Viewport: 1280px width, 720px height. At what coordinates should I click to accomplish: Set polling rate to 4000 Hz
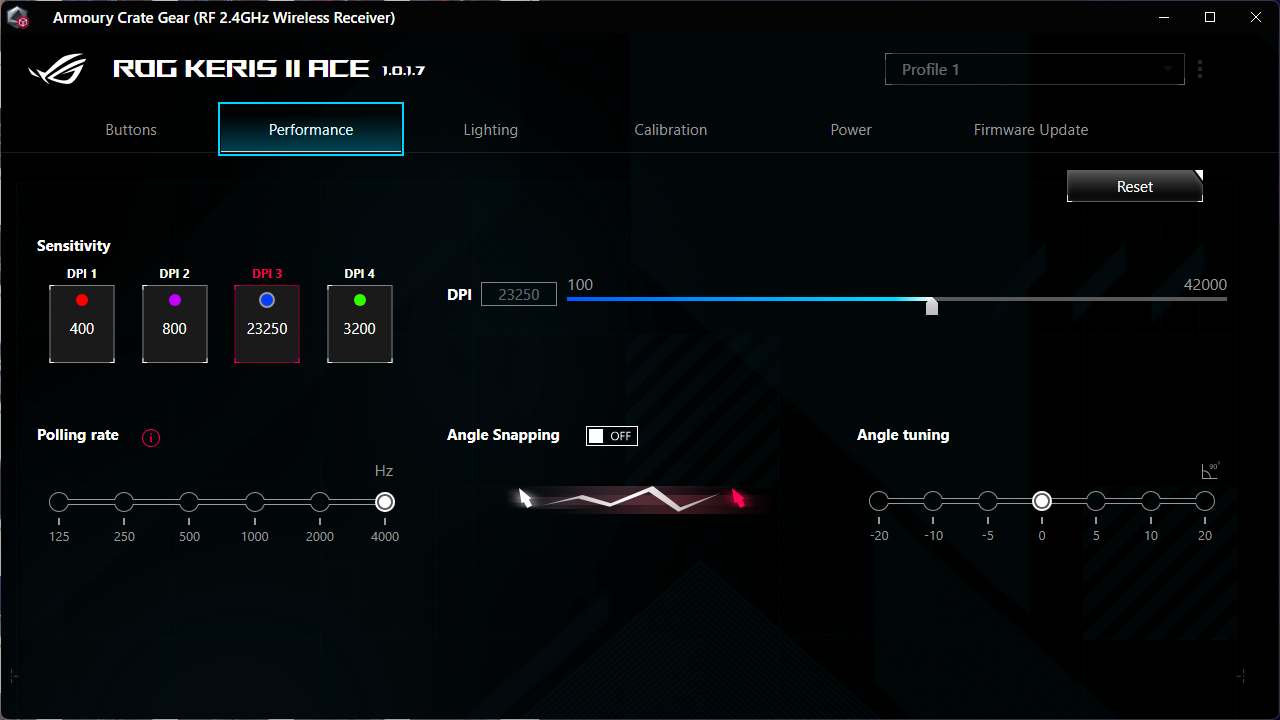(385, 502)
